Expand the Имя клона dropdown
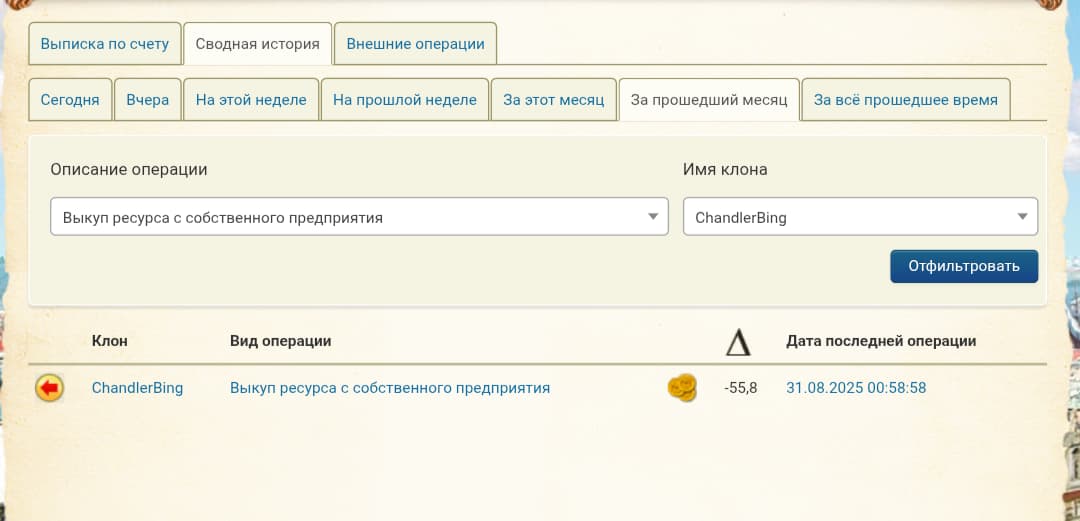The image size is (1080, 521). [860, 217]
